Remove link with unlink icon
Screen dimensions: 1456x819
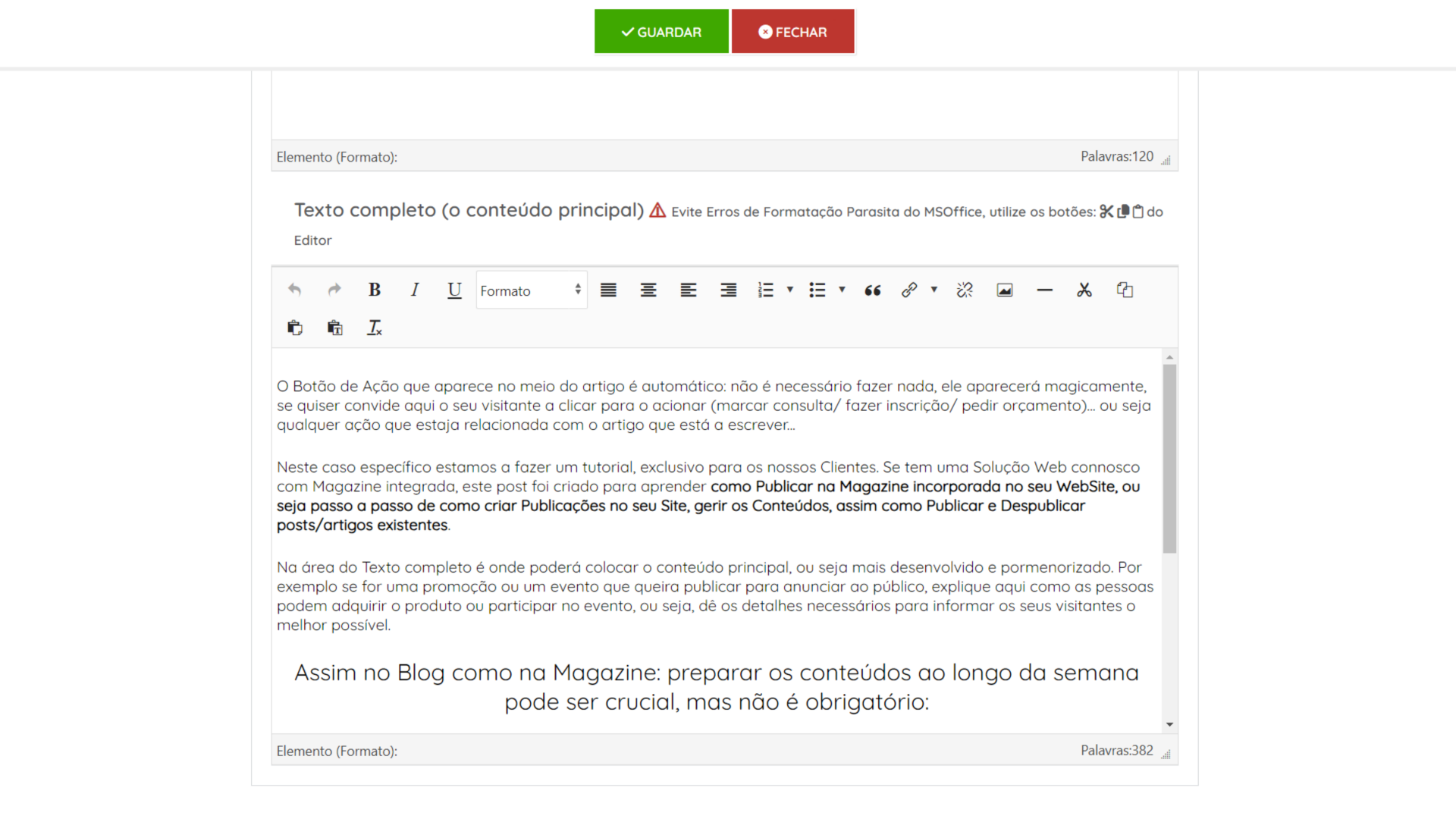[965, 290]
